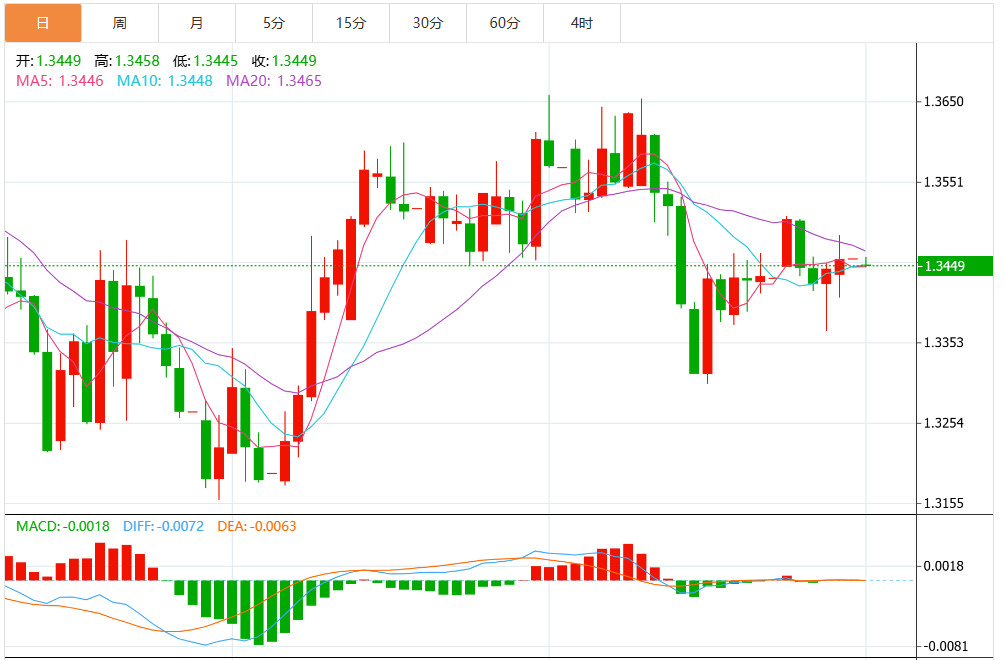
Task: Select the 15分 timeframe tab
Action: pyautogui.click(x=351, y=23)
